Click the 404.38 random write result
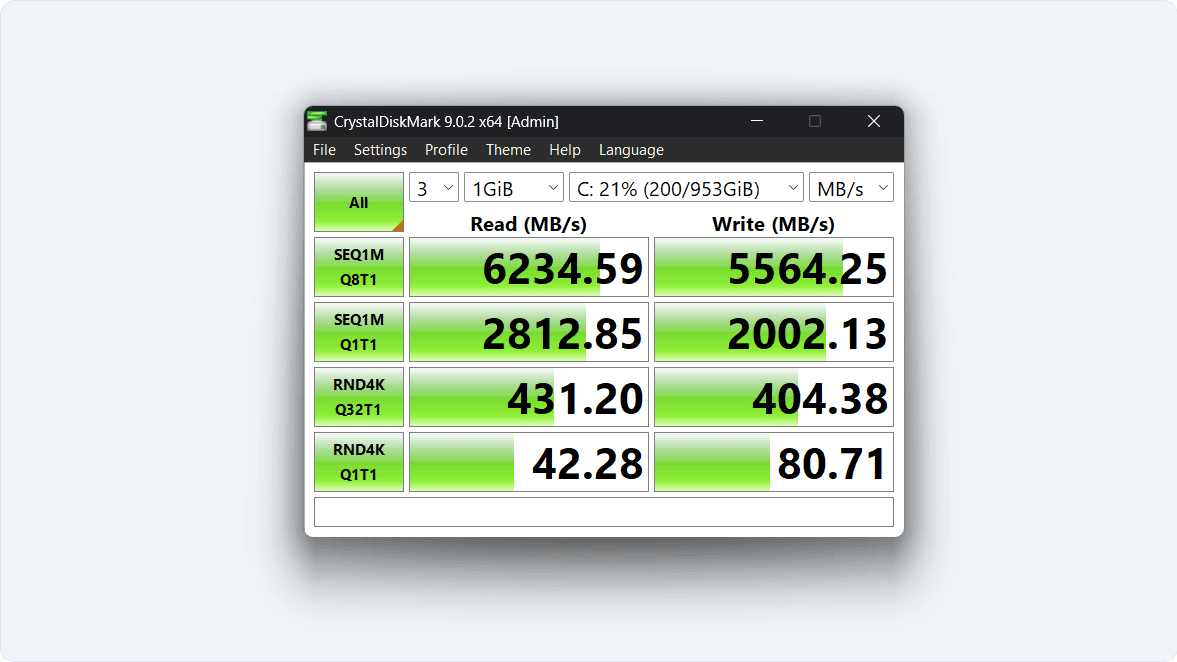Image resolution: width=1177 pixels, height=662 pixels. (x=774, y=397)
